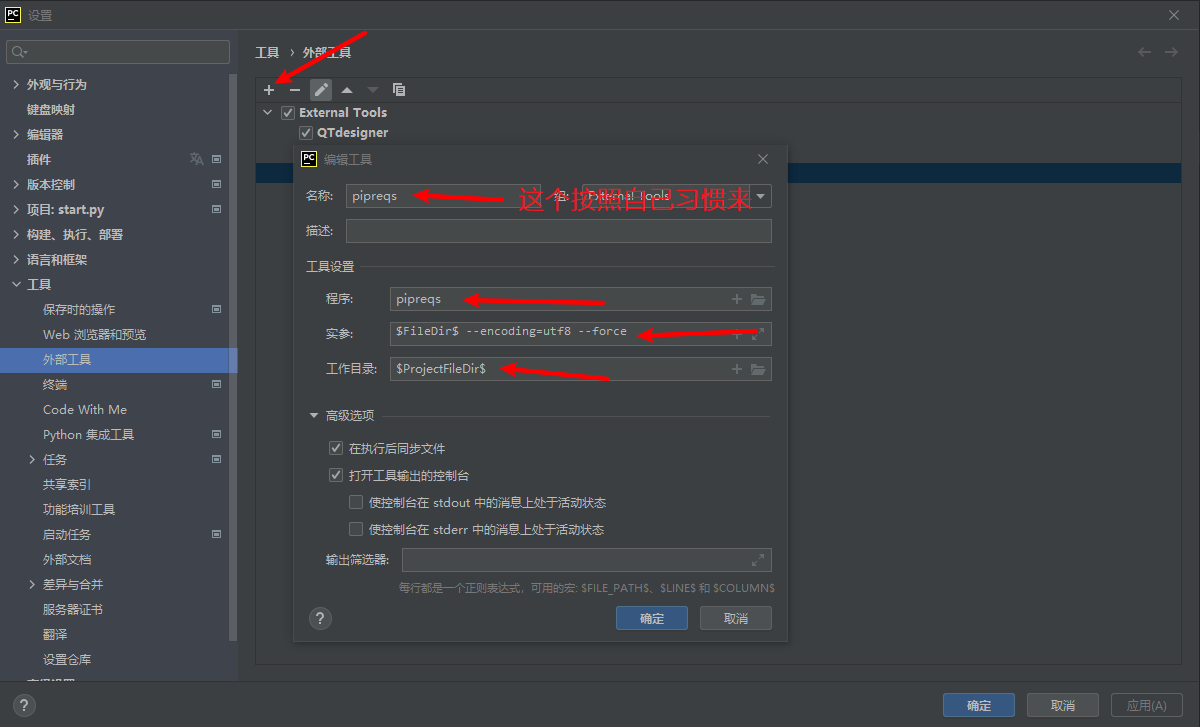Click 工具 in the breadcrumb path
Screen dimensions: 1200x727
coord(267,52)
